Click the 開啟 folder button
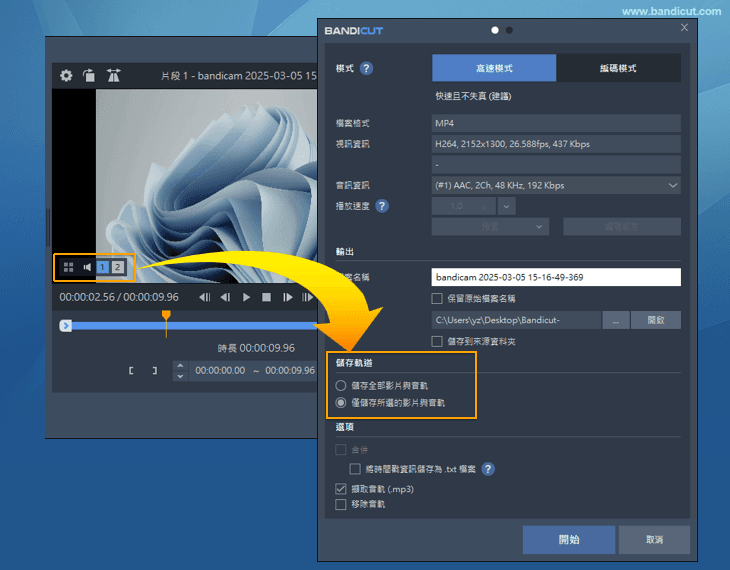This screenshot has width=730, height=570. coord(656,320)
